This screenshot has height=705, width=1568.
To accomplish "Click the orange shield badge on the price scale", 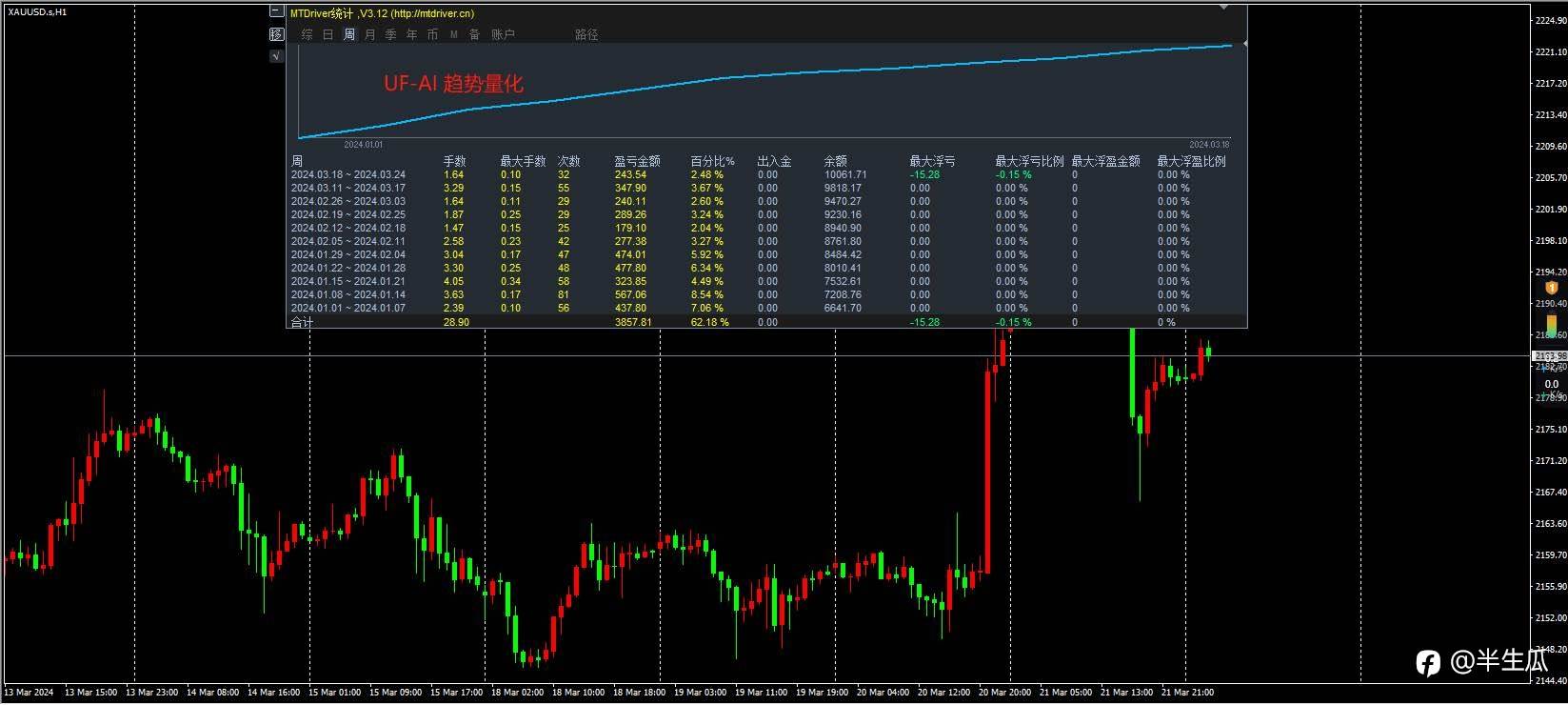I will tap(1551, 287).
